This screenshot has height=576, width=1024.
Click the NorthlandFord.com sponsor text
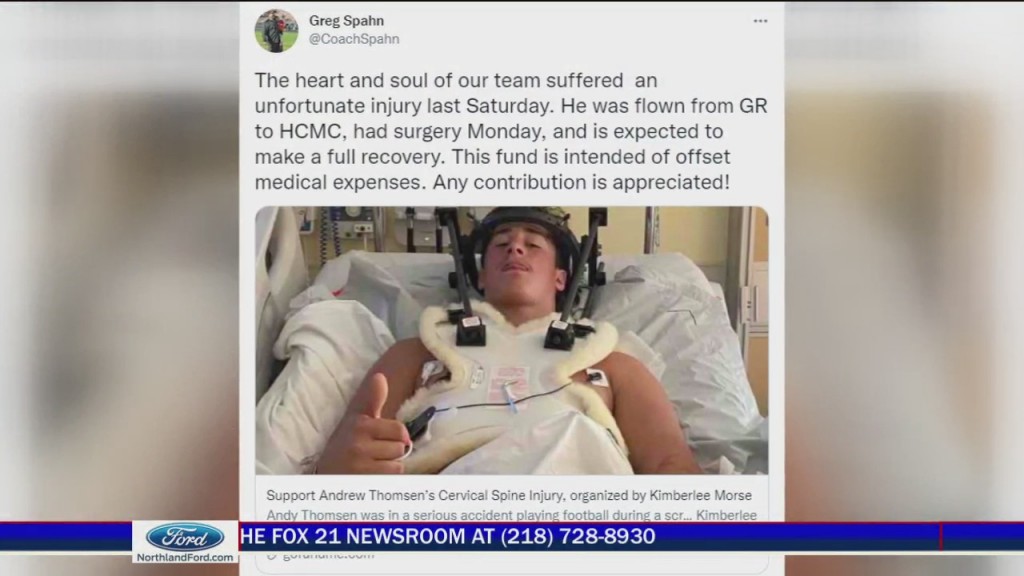(185, 557)
